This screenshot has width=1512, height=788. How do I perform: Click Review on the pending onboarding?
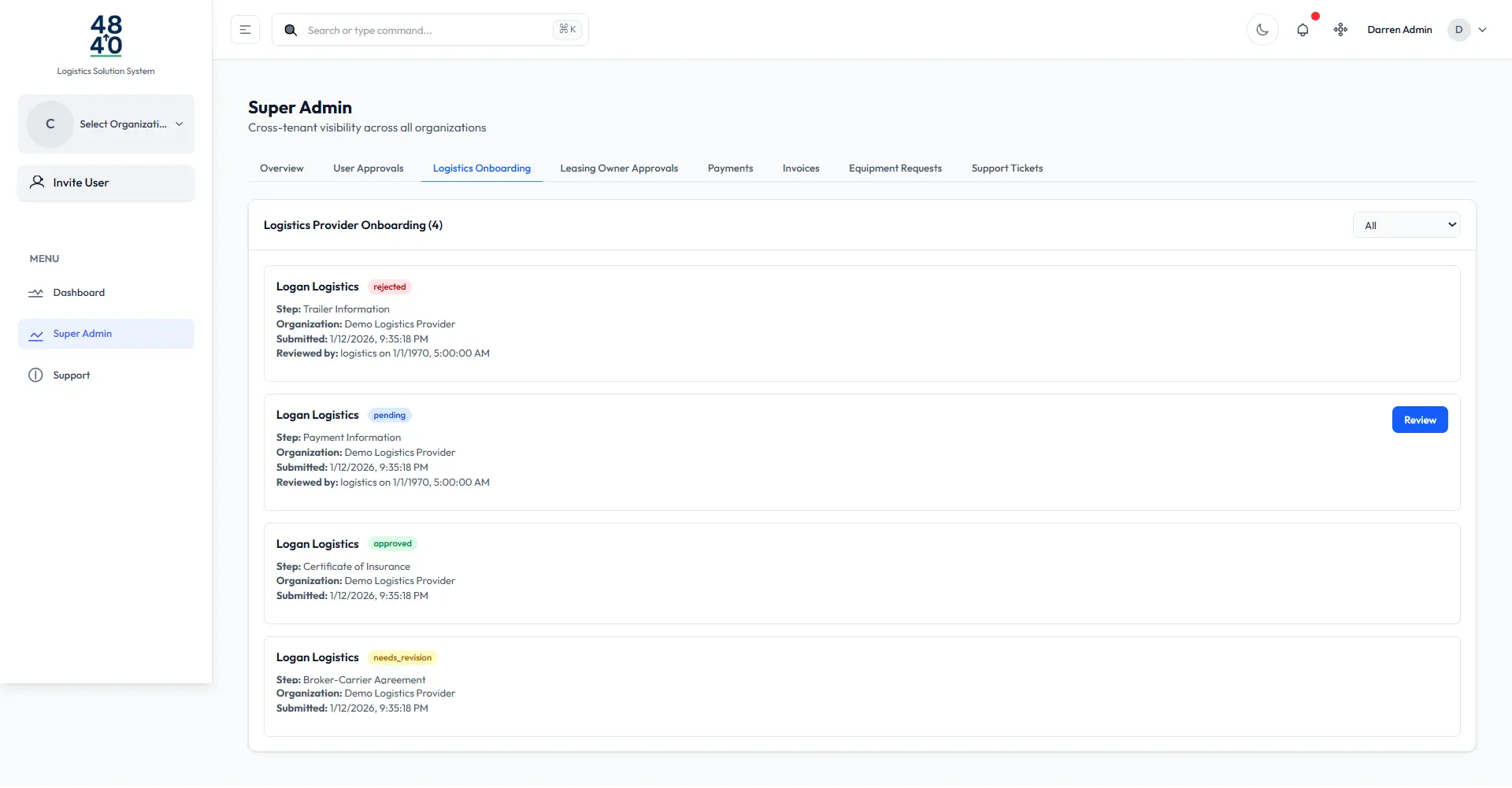1419,420
